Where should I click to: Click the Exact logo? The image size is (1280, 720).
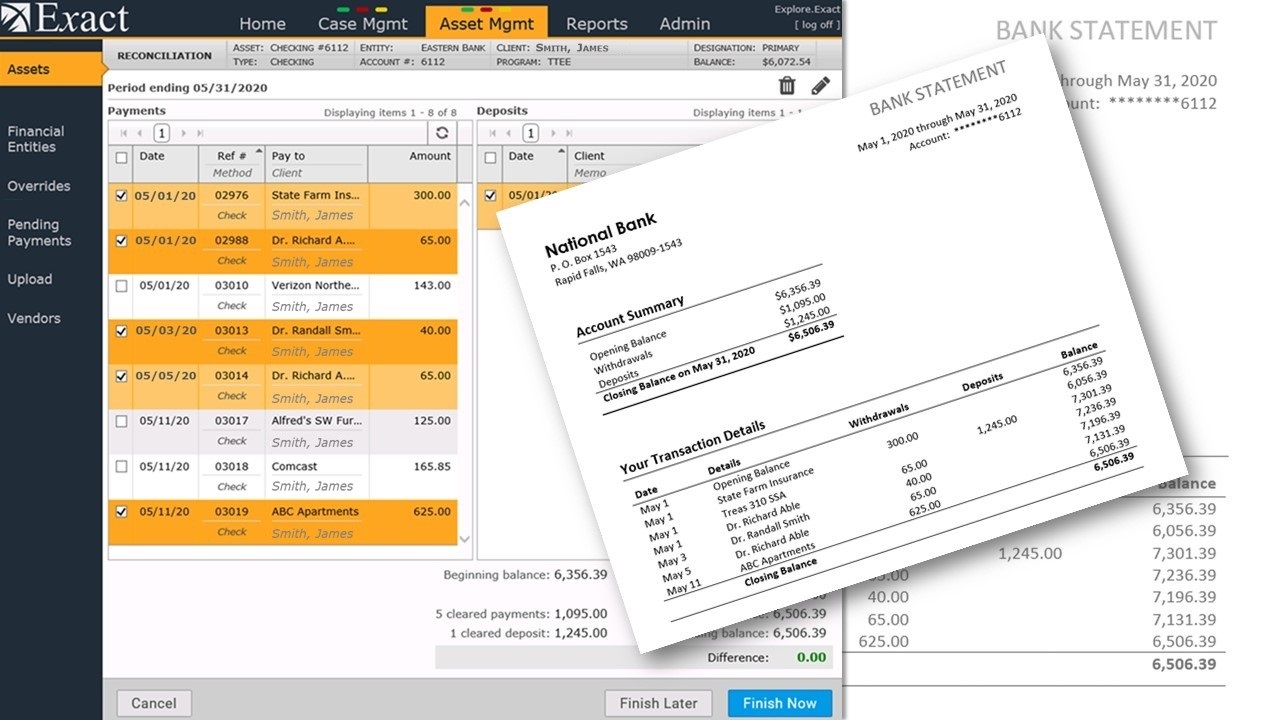66,17
